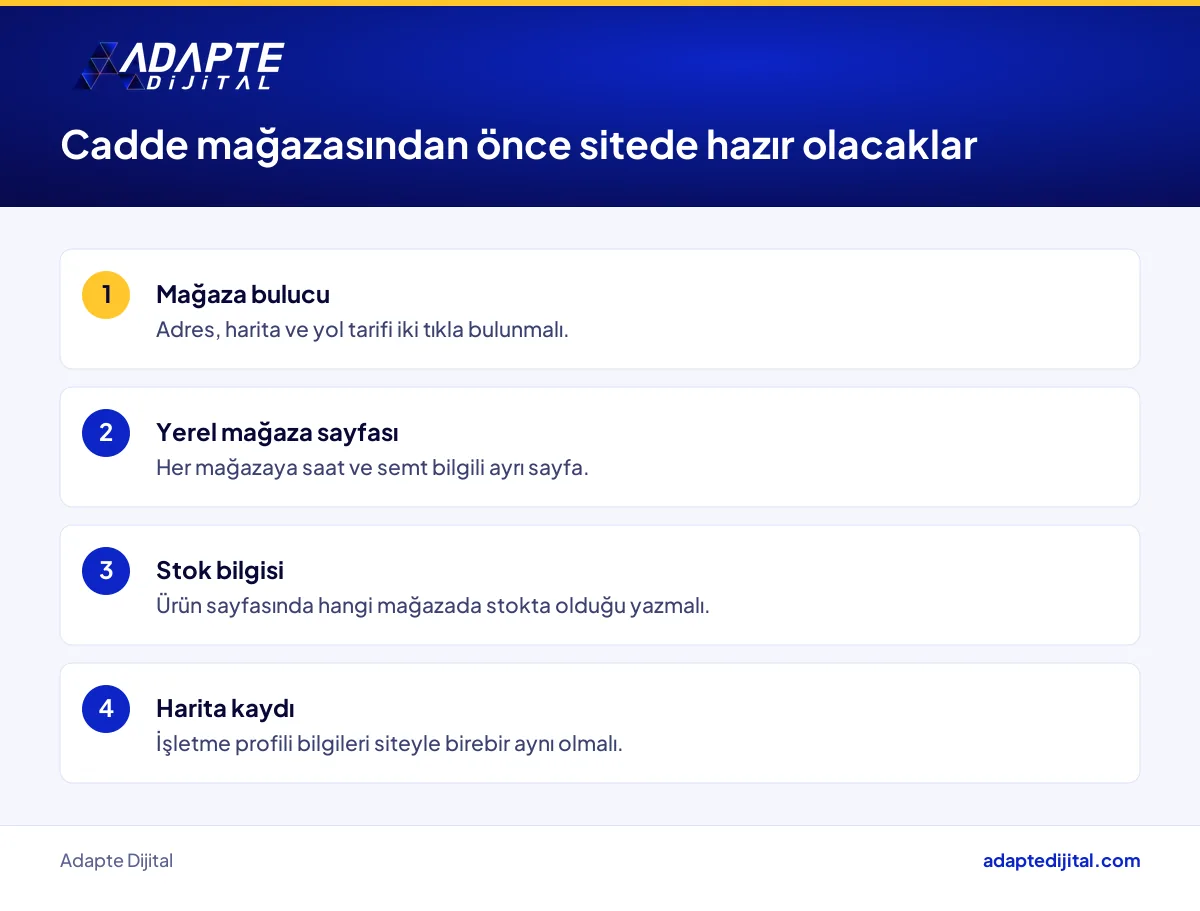Viewport: 1200px width, 911px height.
Task: Click the 'Stok bilgisi' title
Action: [x=220, y=571]
